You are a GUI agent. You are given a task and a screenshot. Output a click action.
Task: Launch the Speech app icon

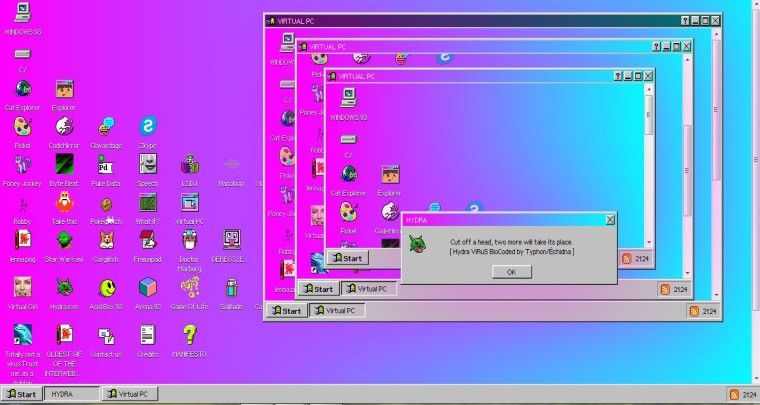coord(148,165)
